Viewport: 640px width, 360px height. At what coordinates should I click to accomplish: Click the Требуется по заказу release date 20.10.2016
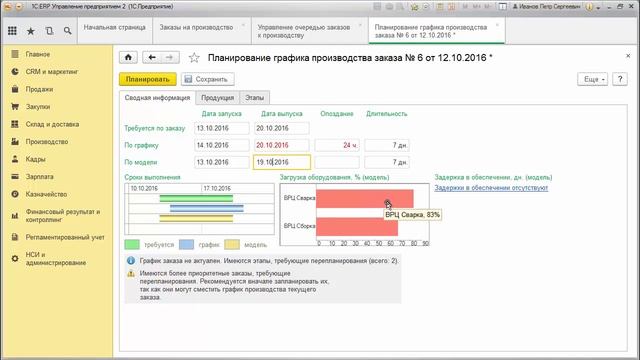282,128
